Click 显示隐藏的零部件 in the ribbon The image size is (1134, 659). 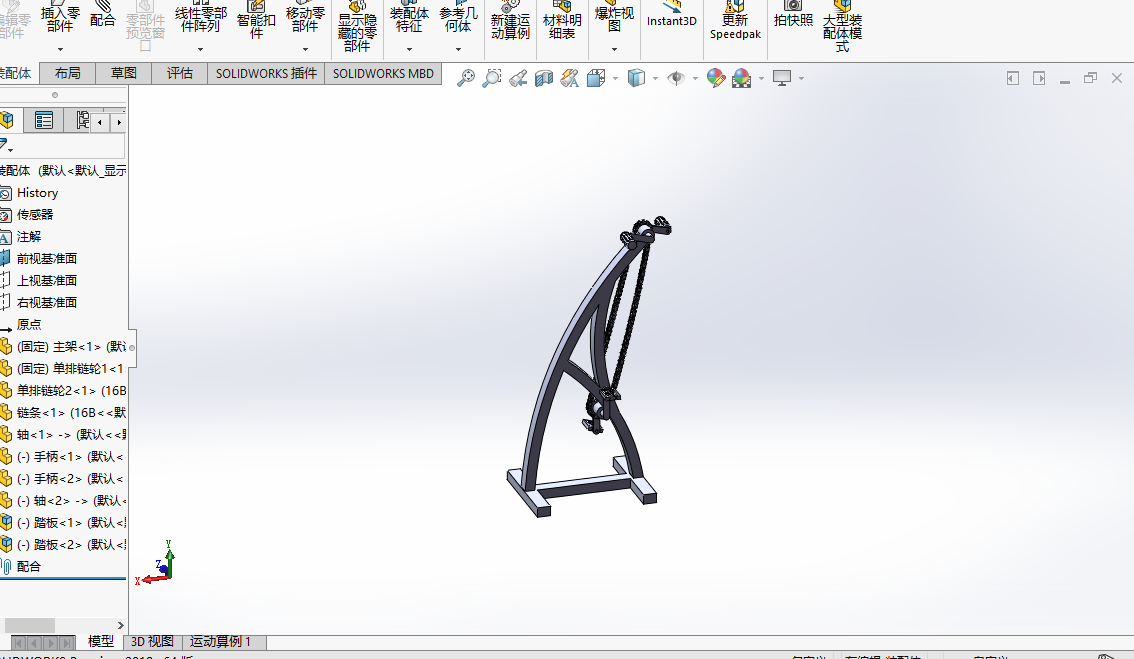357,27
